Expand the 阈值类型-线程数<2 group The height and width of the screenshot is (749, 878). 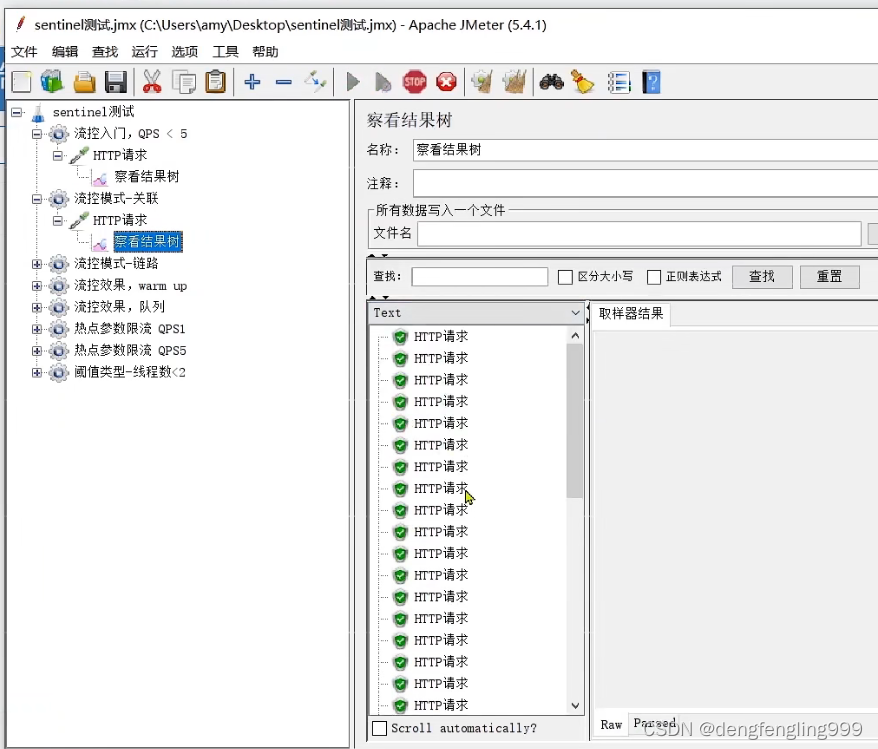(x=37, y=372)
